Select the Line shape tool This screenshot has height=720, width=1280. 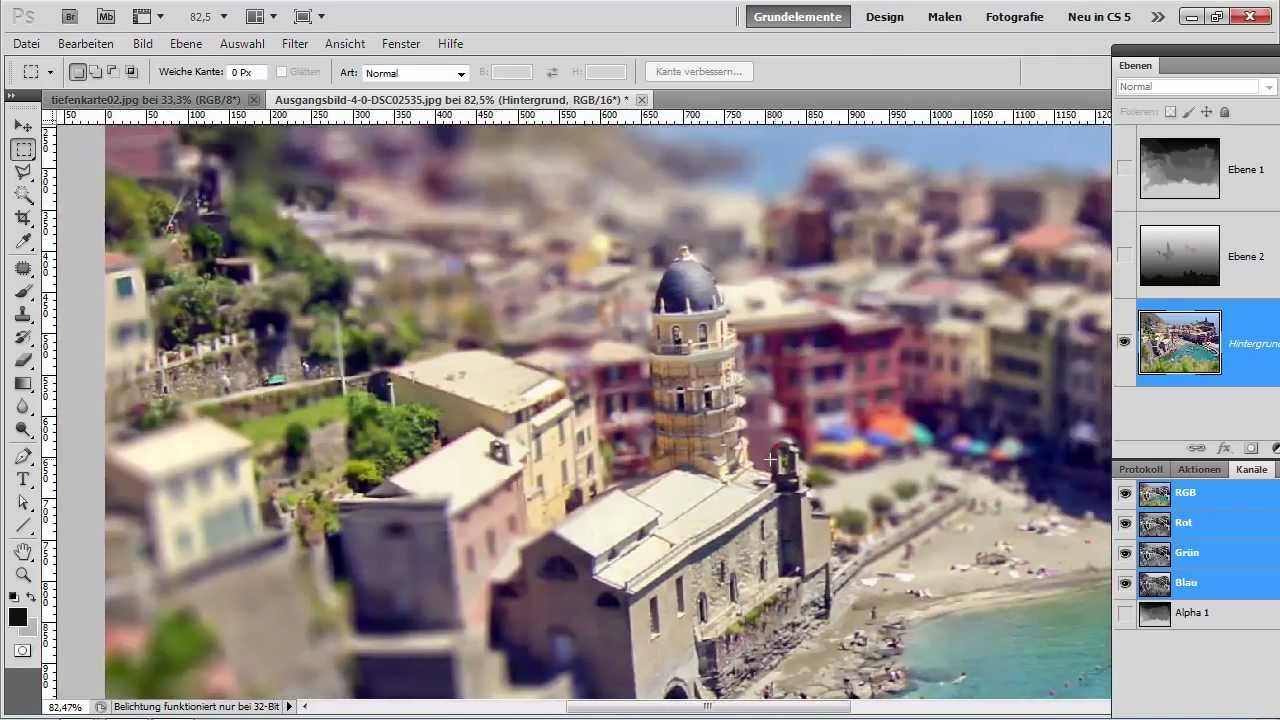[x=23, y=526]
